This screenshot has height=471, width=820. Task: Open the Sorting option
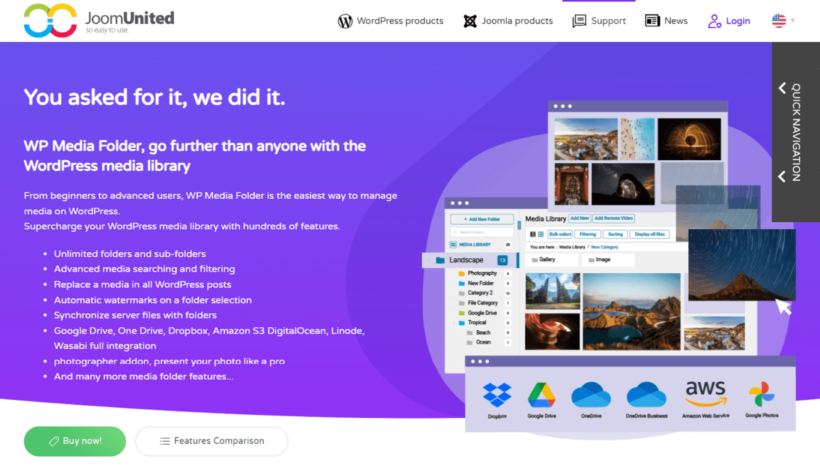616,234
